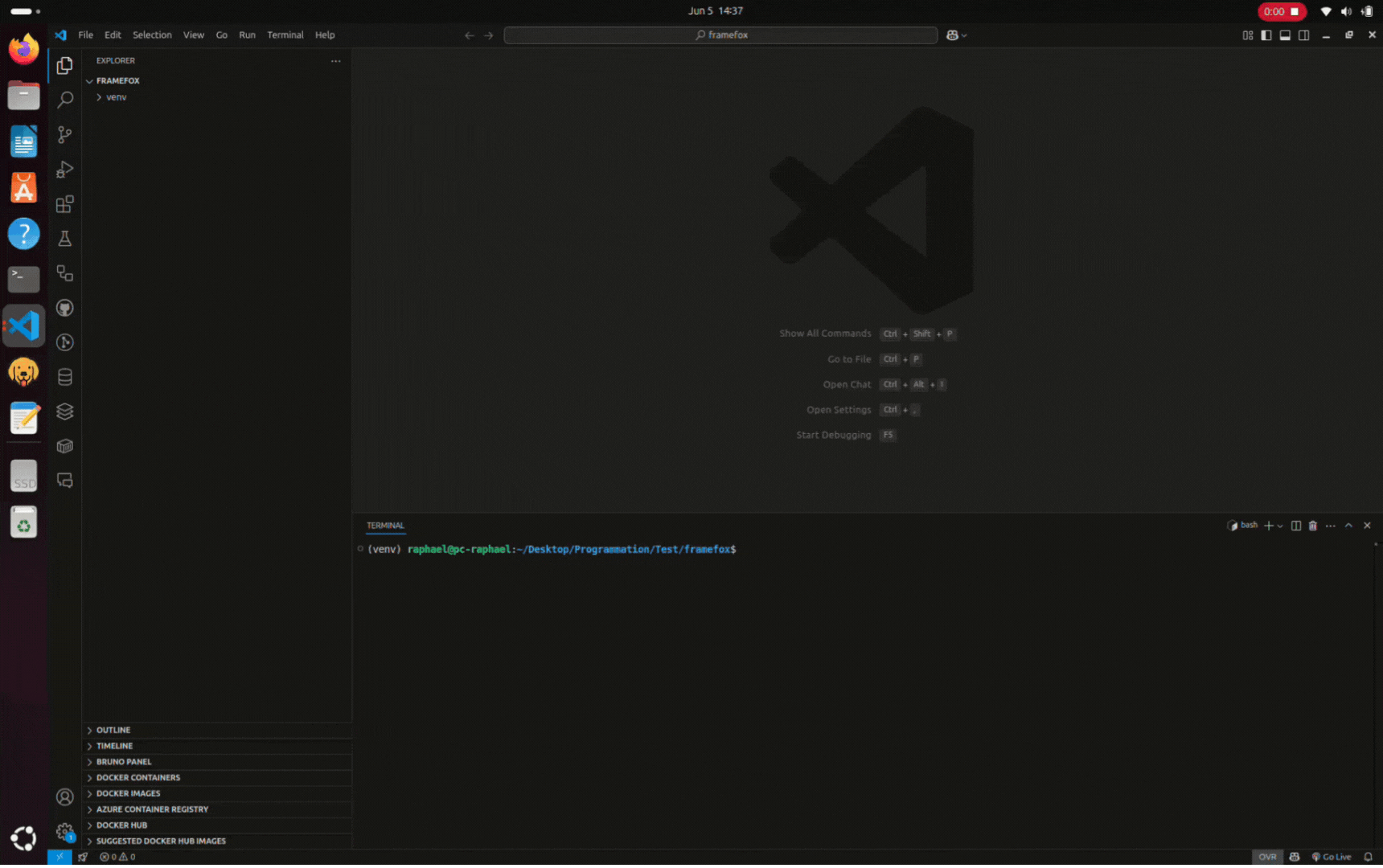Screen dimensions: 1383x868
Task: Open the Docker containers cube icon
Action: coord(65,446)
